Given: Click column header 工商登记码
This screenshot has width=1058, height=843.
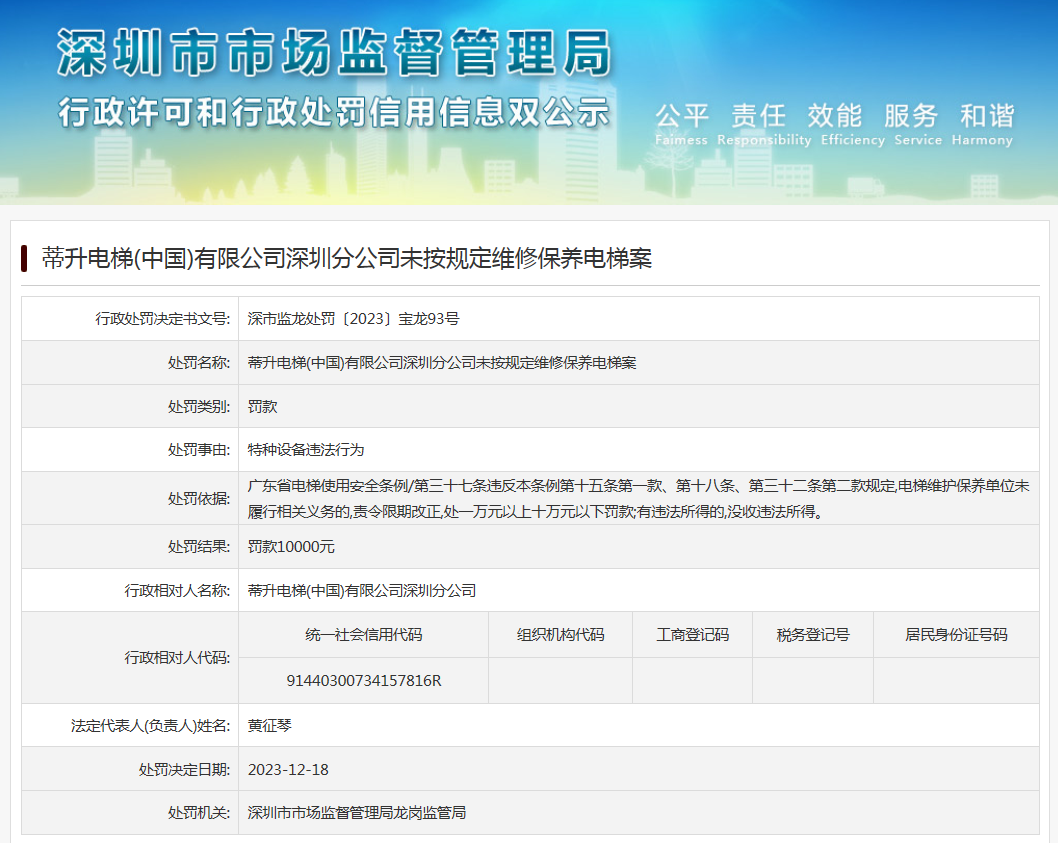Looking at the screenshot, I should [x=693, y=634].
